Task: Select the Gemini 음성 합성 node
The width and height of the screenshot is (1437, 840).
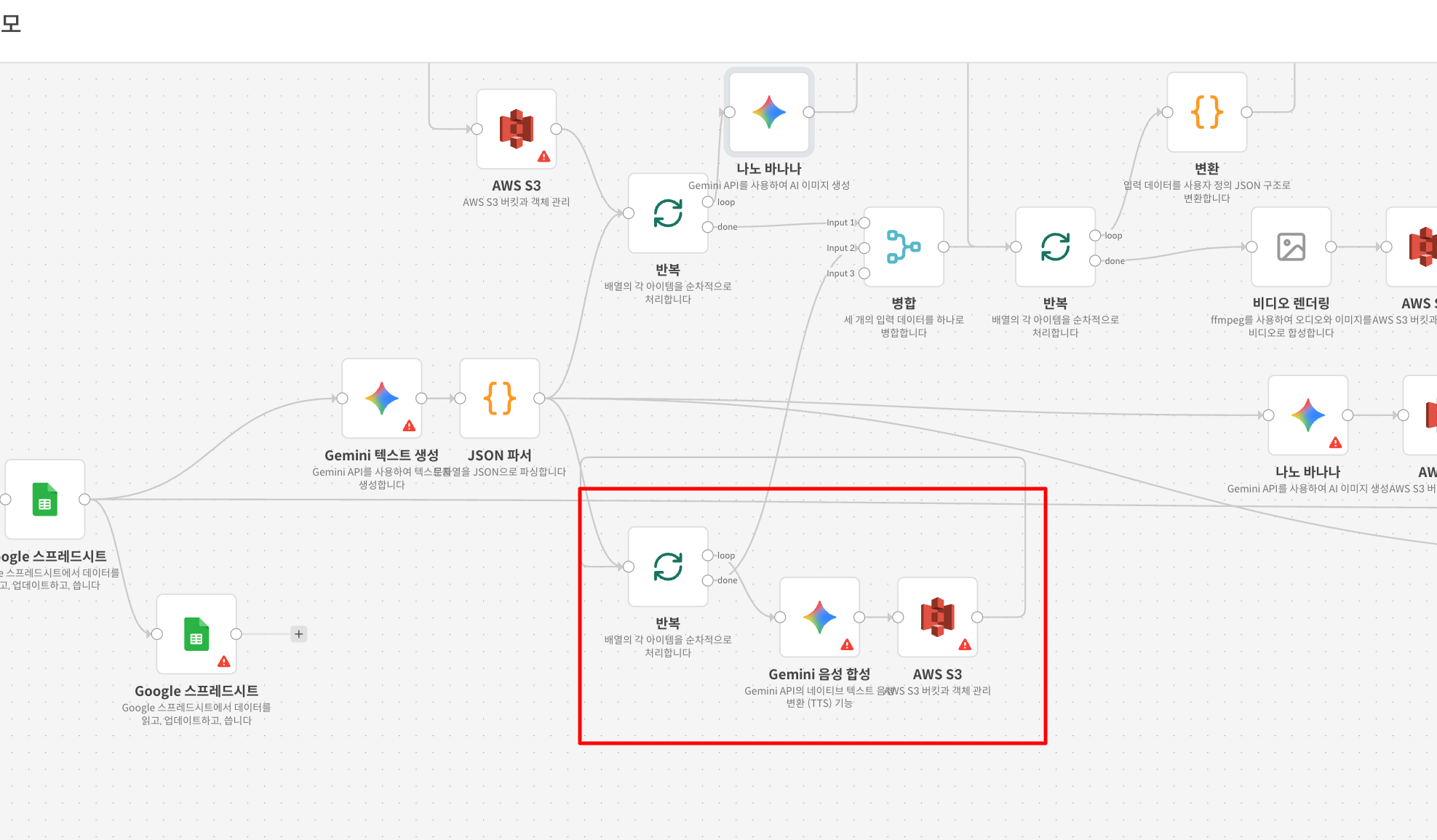Action: pyautogui.click(x=819, y=617)
